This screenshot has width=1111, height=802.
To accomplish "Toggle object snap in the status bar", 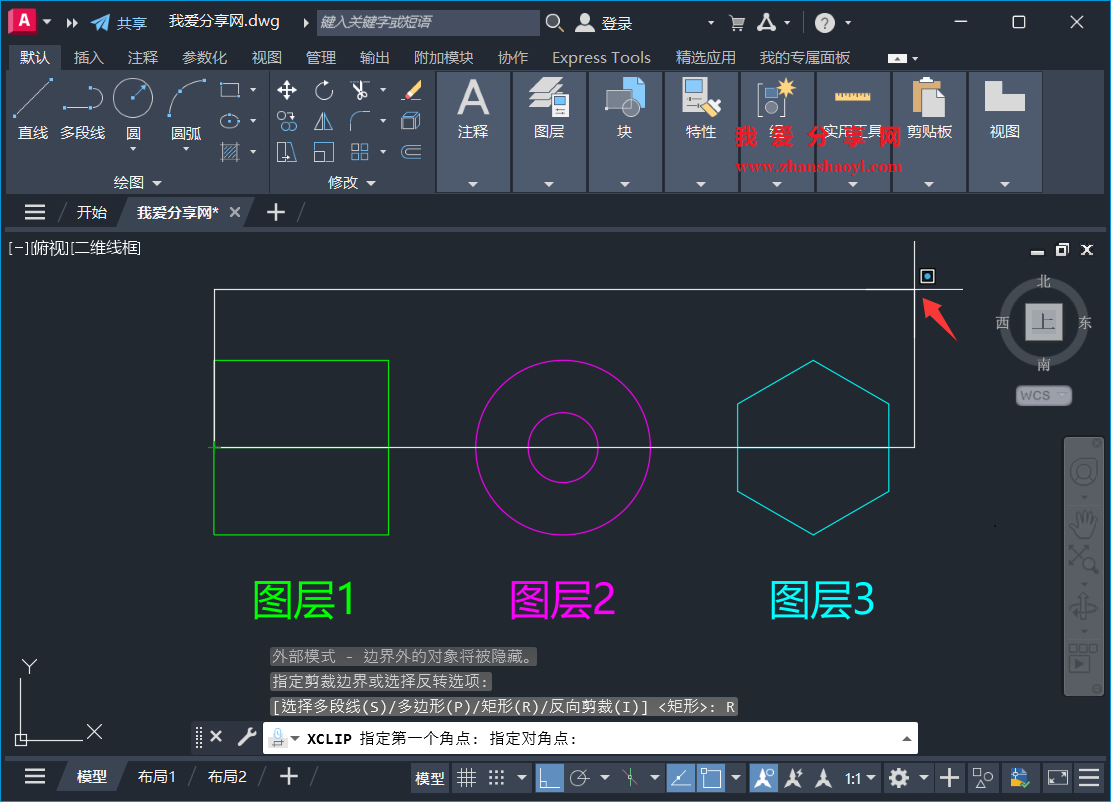I will [709, 777].
